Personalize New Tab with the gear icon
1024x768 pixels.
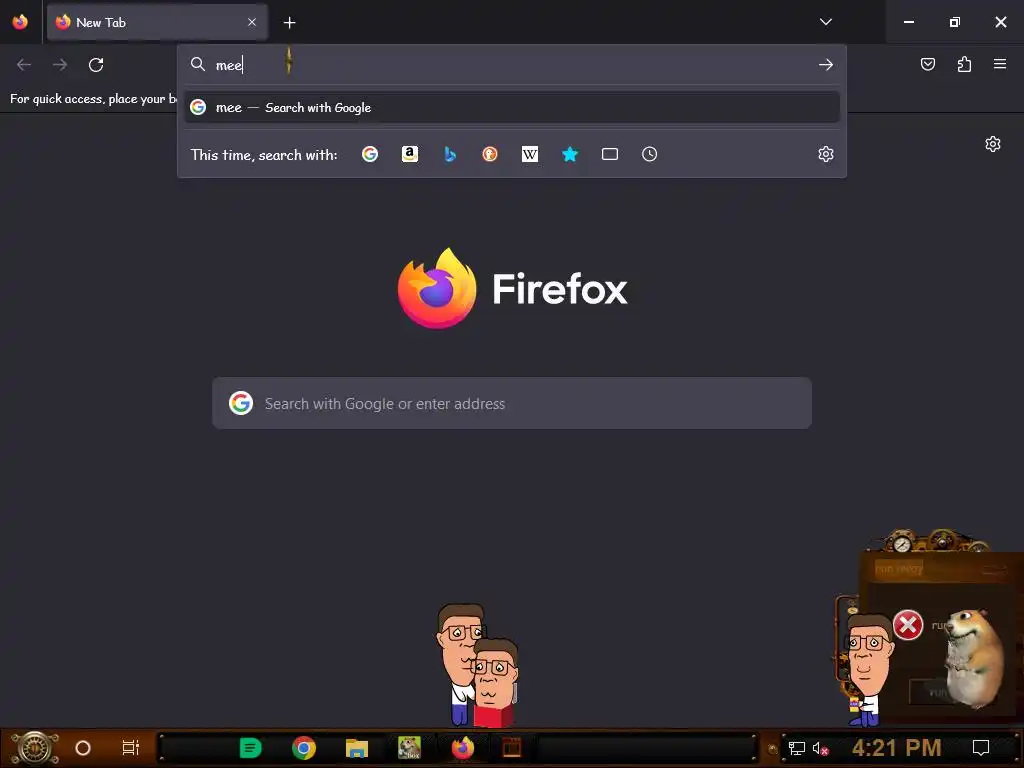(993, 144)
